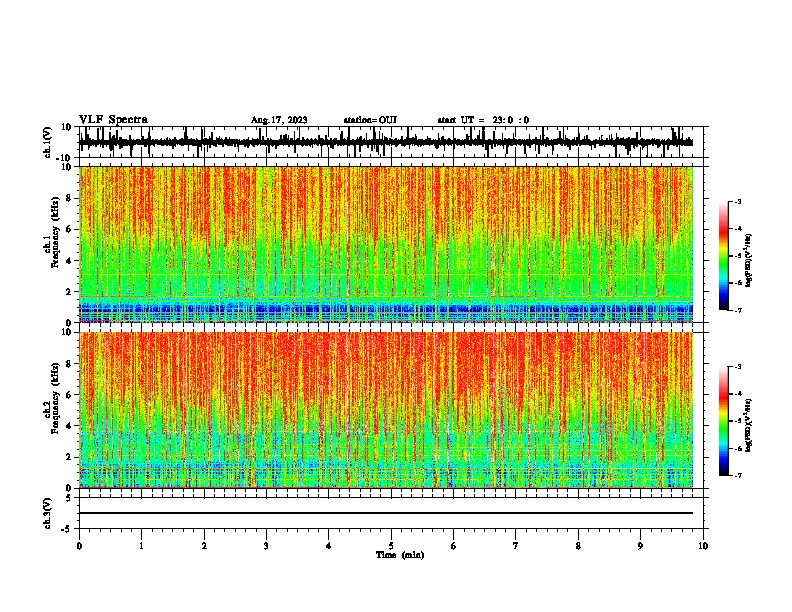The height and width of the screenshot is (612, 792).
Task: Click the ch.1 frequency axis tick "8"
Action: tap(69, 198)
